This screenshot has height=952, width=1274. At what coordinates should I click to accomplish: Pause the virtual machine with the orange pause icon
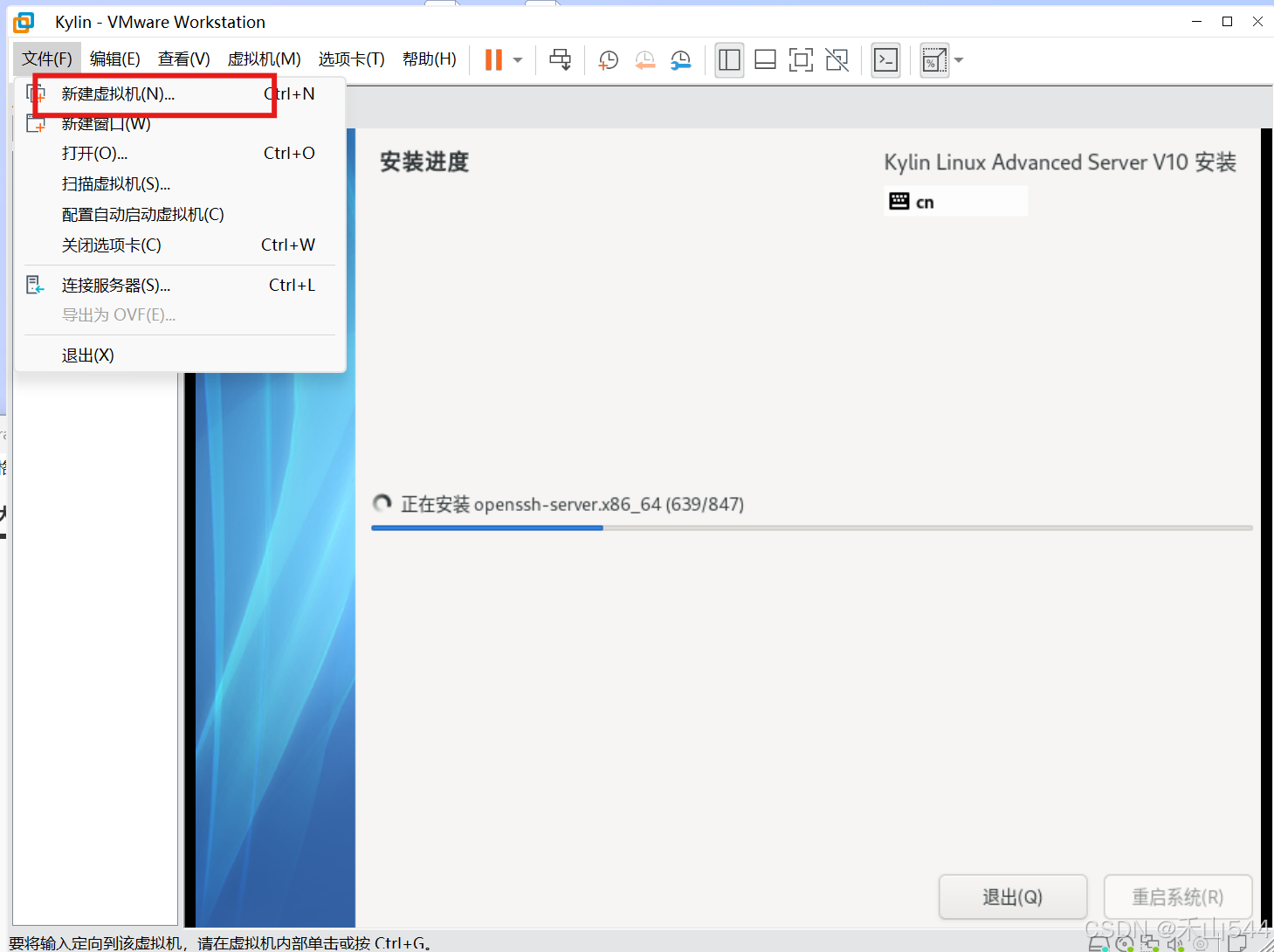[493, 59]
